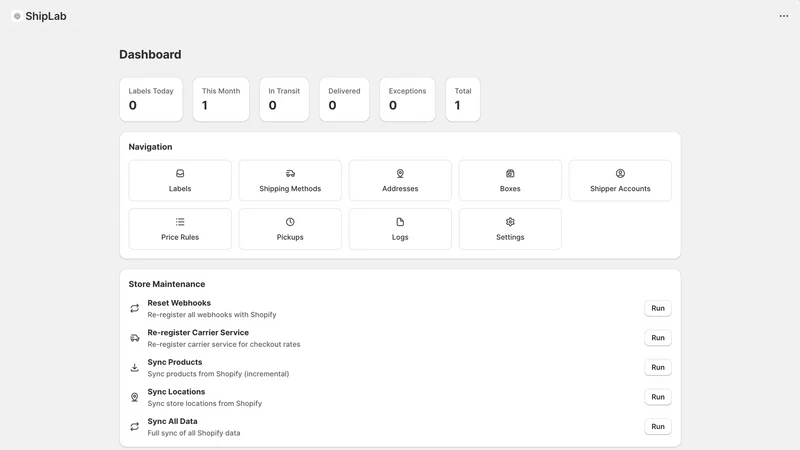The height and width of the screenshot is (450, 800).
Task: Click the Logs document icon
Action: (x=400, y=222)
